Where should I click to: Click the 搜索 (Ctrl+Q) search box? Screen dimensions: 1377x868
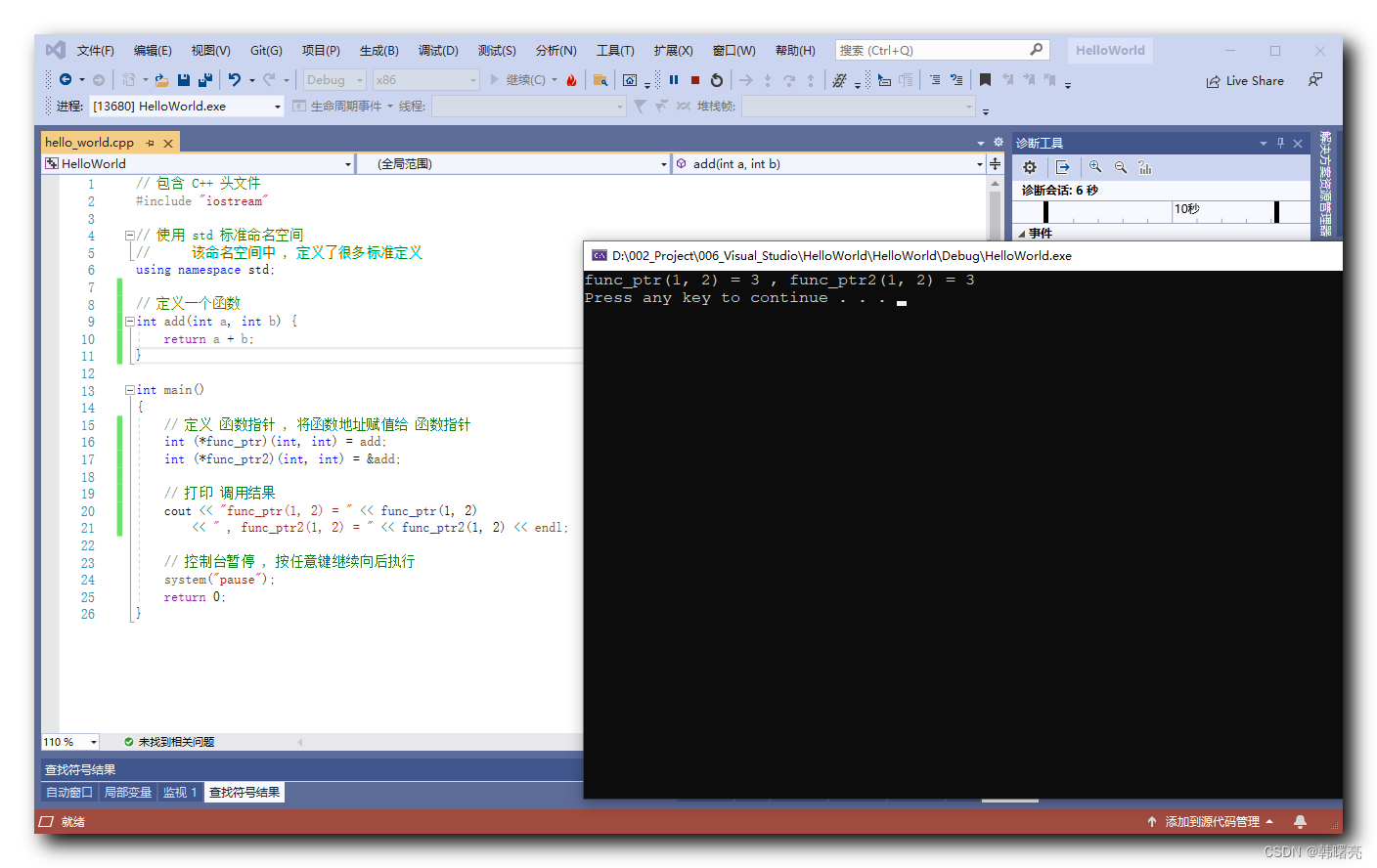(943, 50)
